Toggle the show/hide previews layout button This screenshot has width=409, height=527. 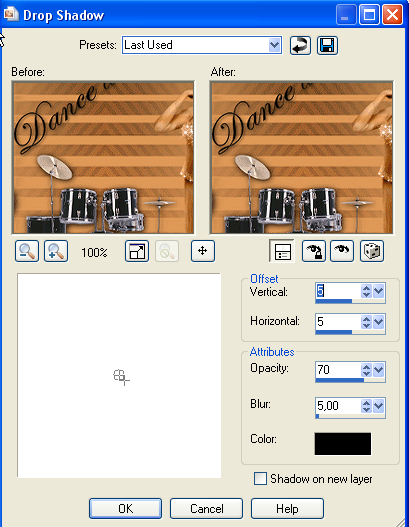pos(282,251)
